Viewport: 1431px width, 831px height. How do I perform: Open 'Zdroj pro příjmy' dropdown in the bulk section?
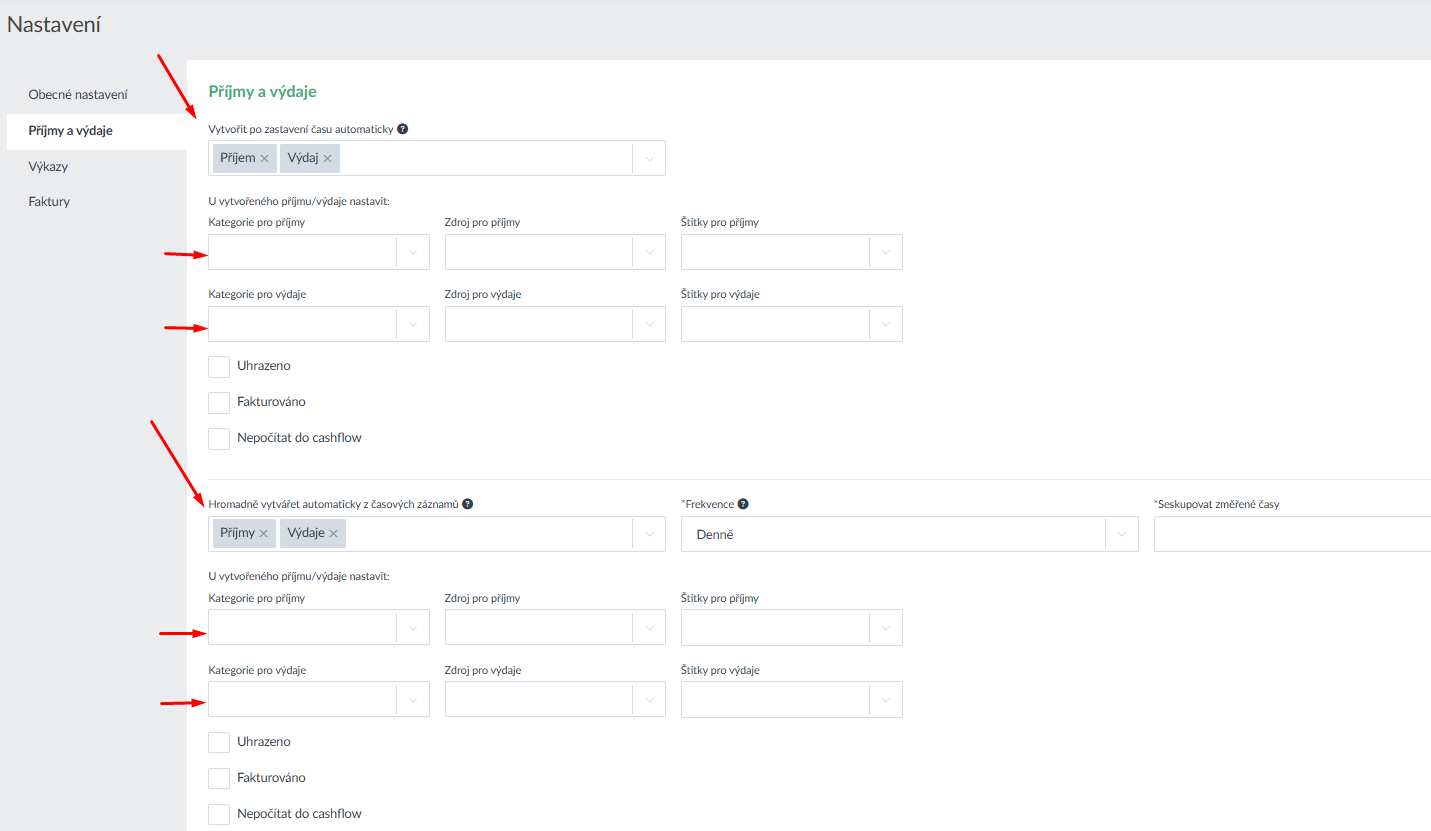pos(554,627)
